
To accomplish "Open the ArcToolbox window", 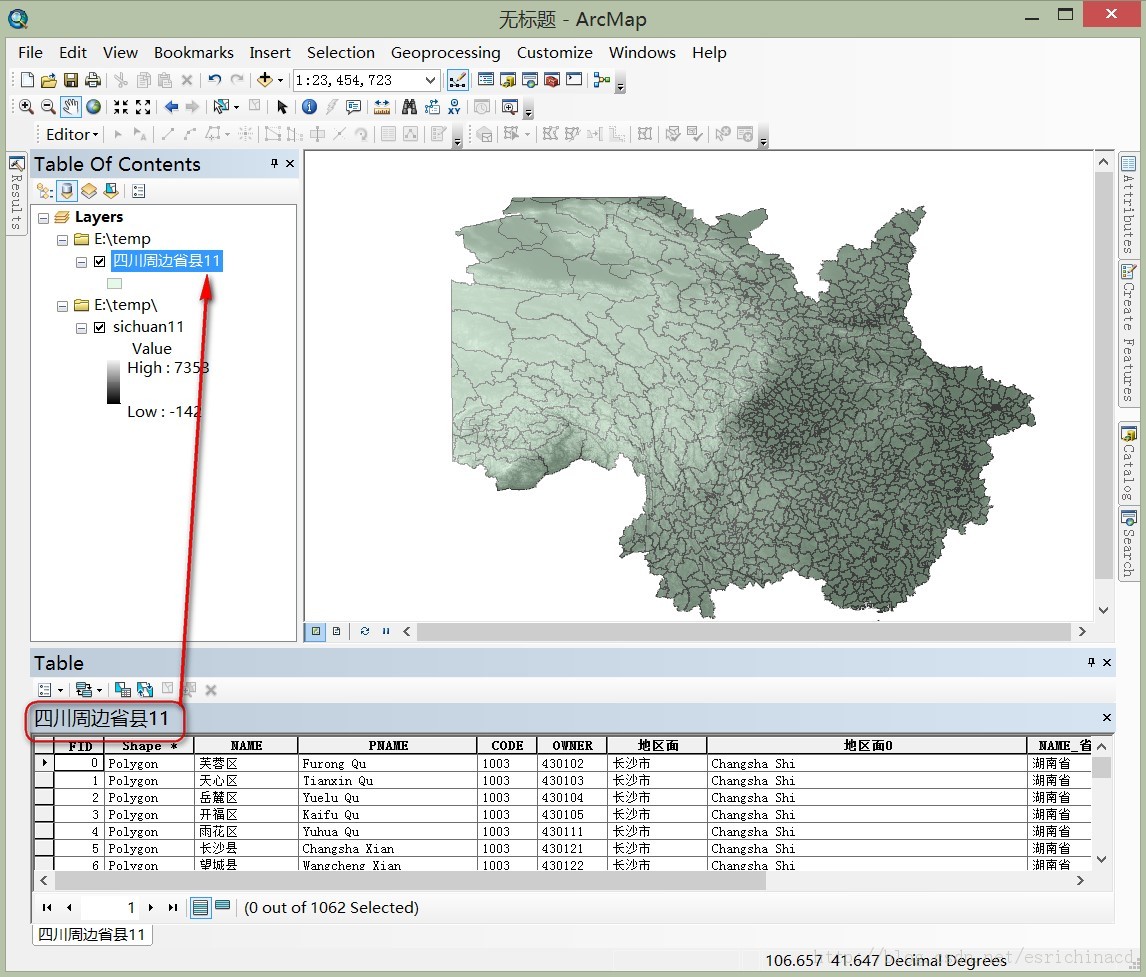I will [552, 80].
